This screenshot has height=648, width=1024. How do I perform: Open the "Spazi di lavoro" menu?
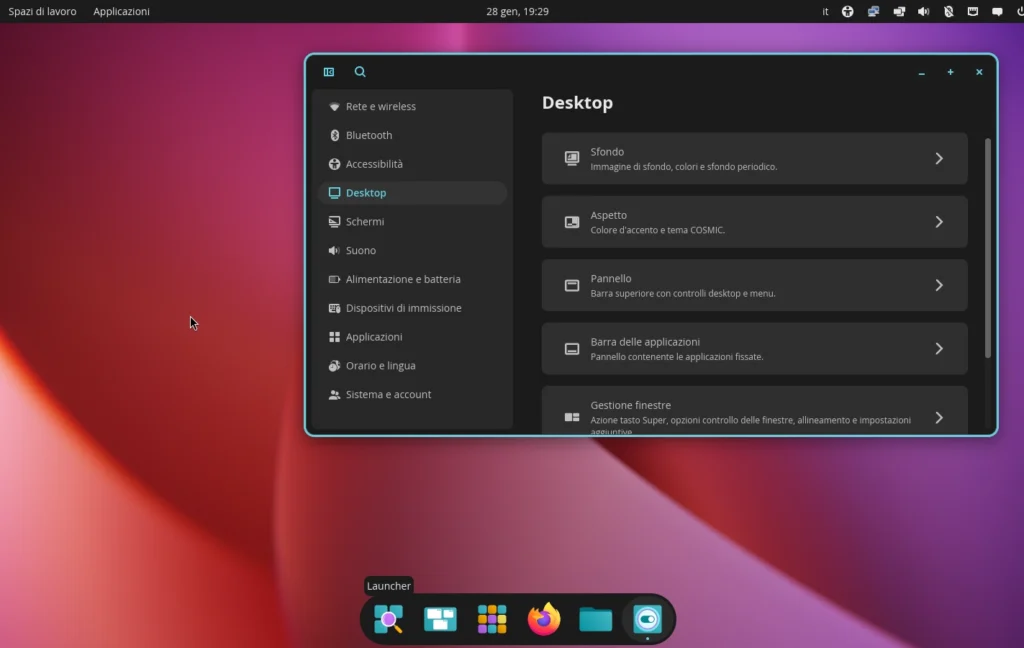point(40,11)
